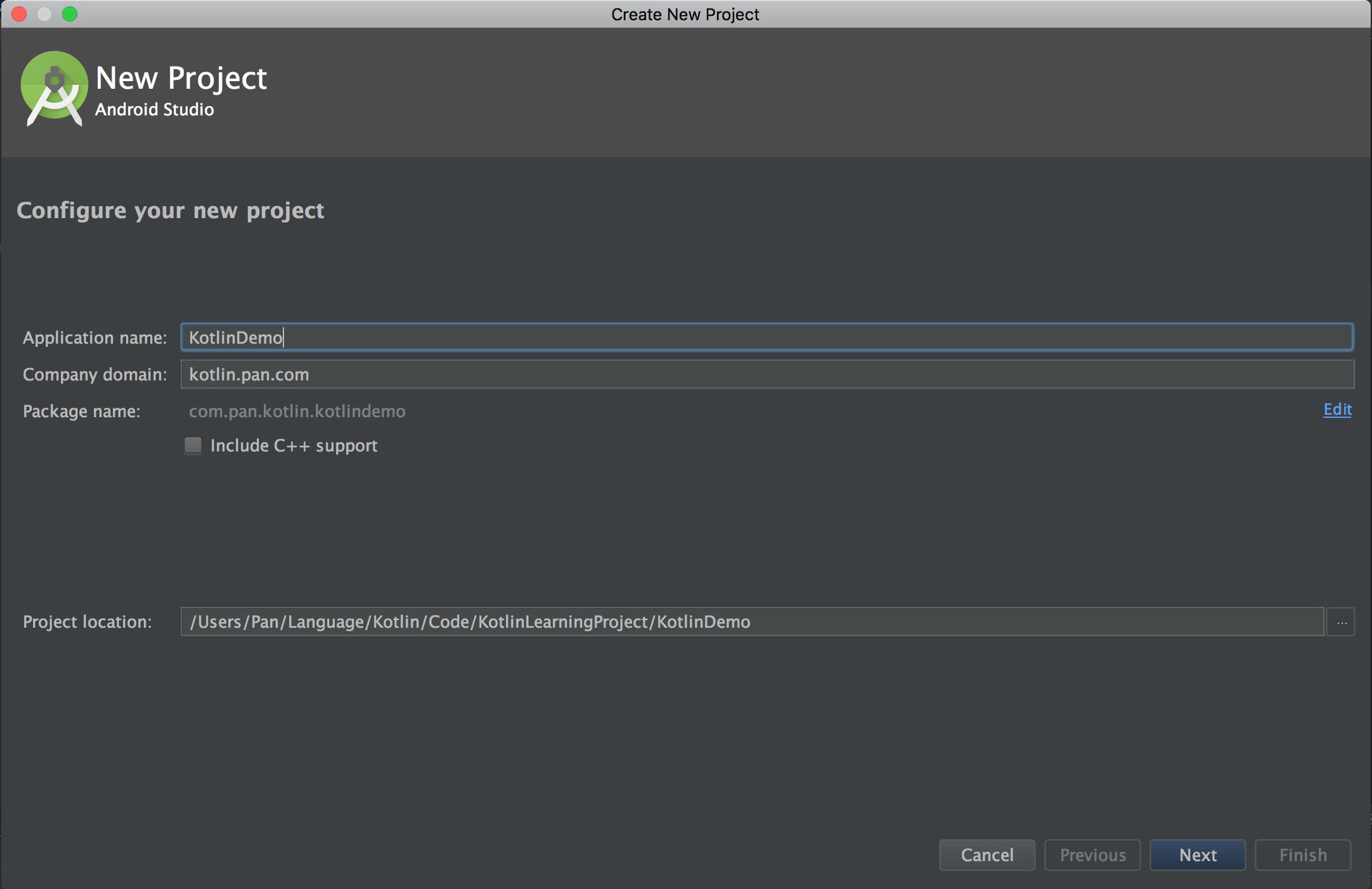Click the Application name label
1372x889 pixels.
pyautogui.click(x=94, y=338)
